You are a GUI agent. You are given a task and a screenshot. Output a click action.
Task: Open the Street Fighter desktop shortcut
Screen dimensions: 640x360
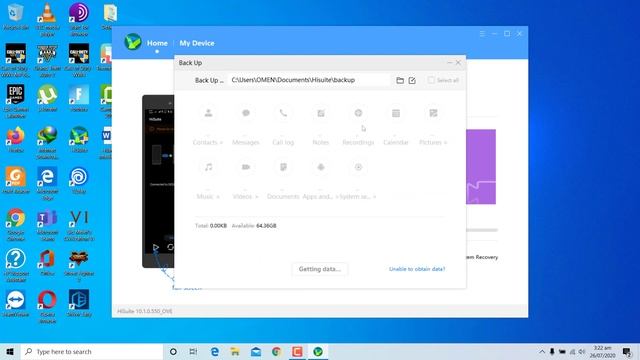[79, 265]
